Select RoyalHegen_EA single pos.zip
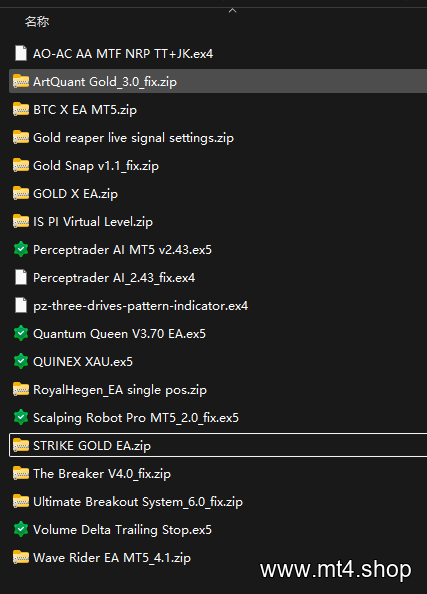The height and width of the screenshot is (594, 427). pyautogui.click(x=218, y=390)
